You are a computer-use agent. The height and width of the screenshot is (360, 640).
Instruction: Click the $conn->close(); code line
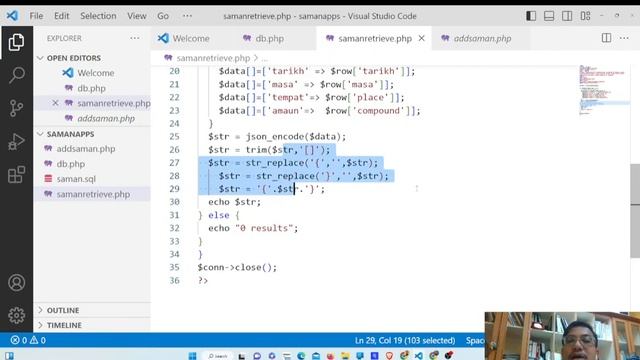point(237,267)
